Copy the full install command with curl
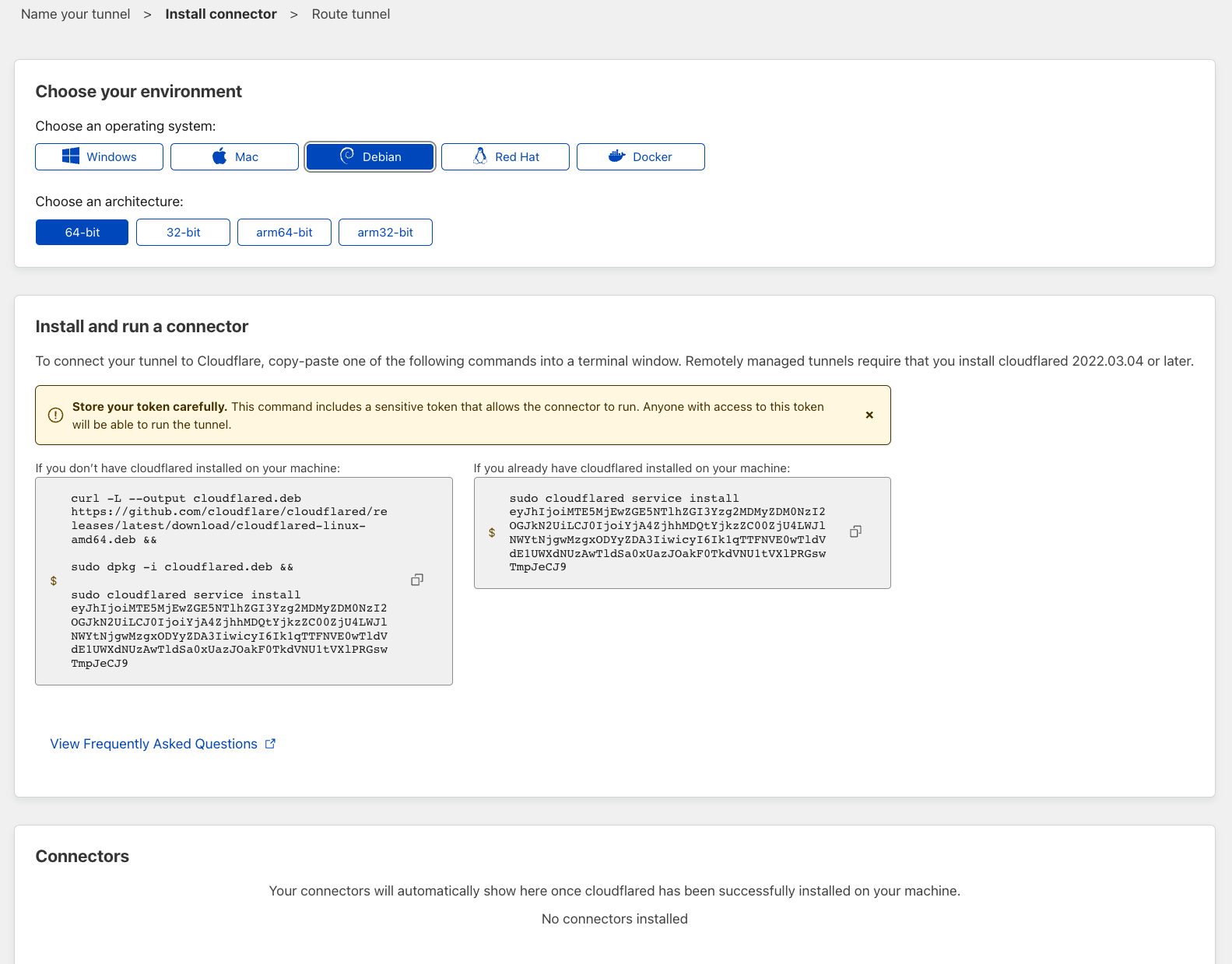This screenshot has width=1232, height=964. point(417,580)
